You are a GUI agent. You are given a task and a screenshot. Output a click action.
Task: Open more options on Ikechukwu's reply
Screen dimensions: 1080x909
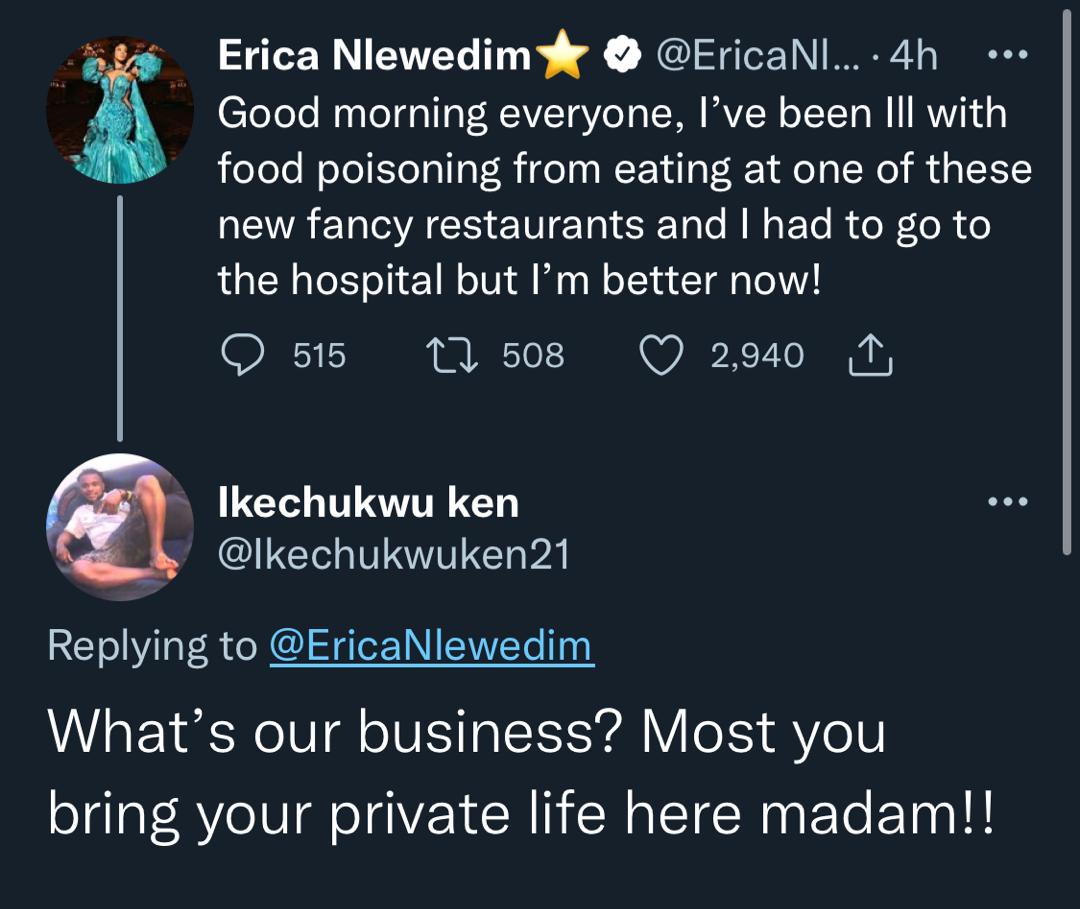(1008, 501)
